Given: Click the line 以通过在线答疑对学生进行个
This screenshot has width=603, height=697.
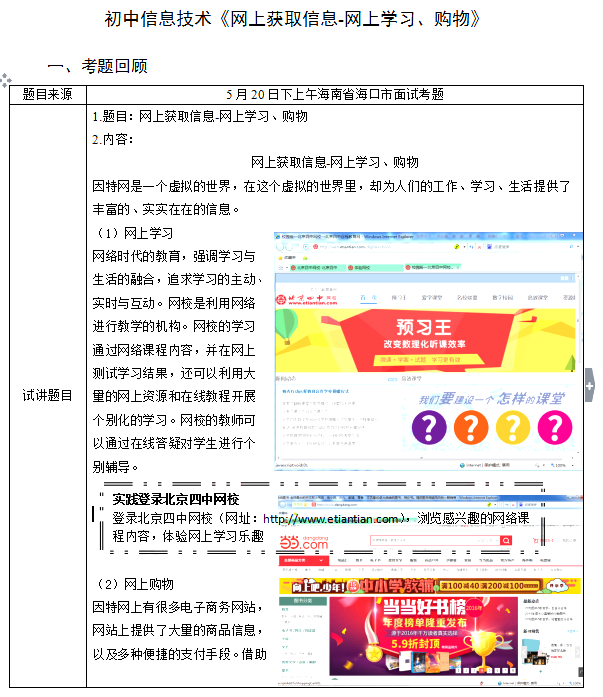Looking at the screenshot, I should pyautogui.click(x=174, y=444).
